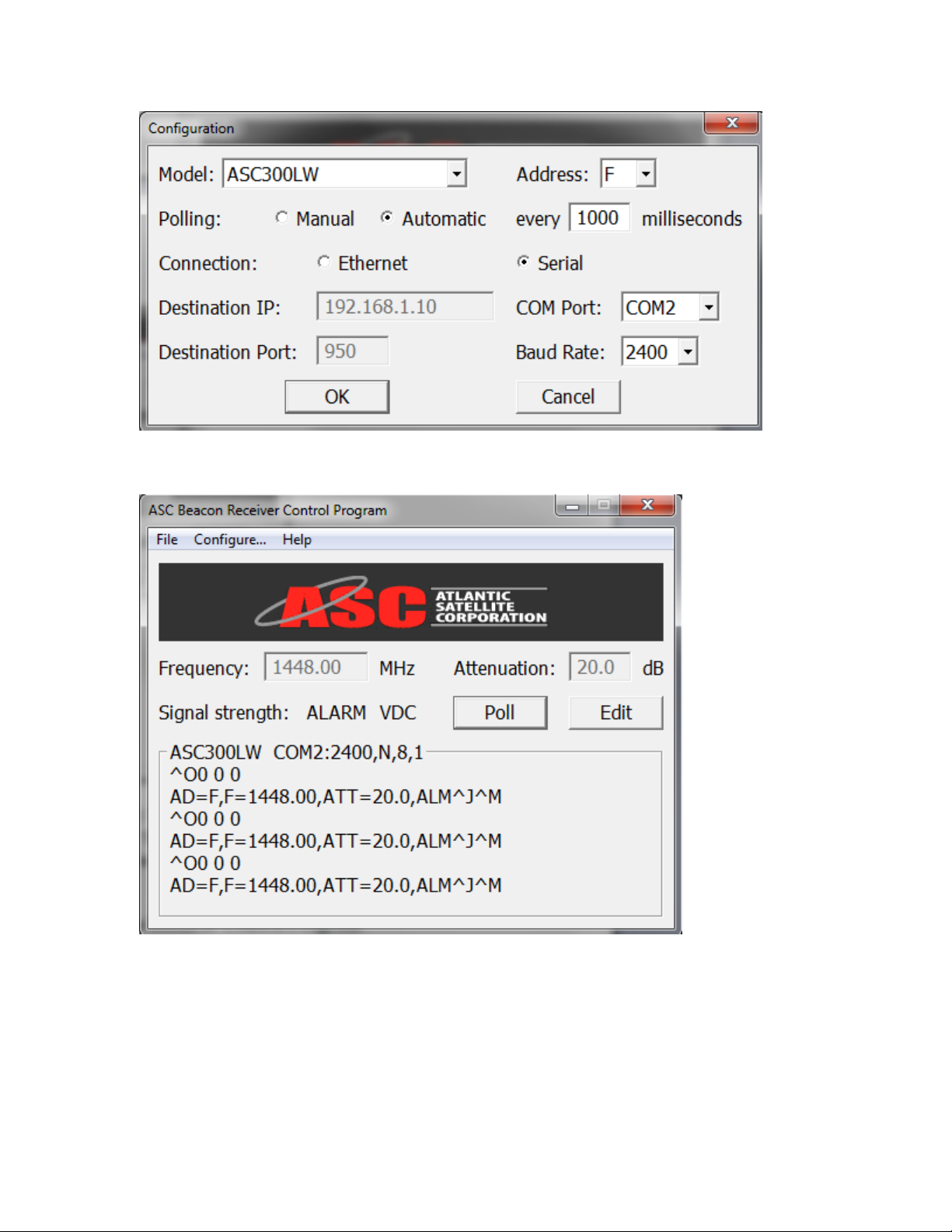Click the Signal strength label
The width and height of the screenshot is (952, 1232).
(223, 713)
